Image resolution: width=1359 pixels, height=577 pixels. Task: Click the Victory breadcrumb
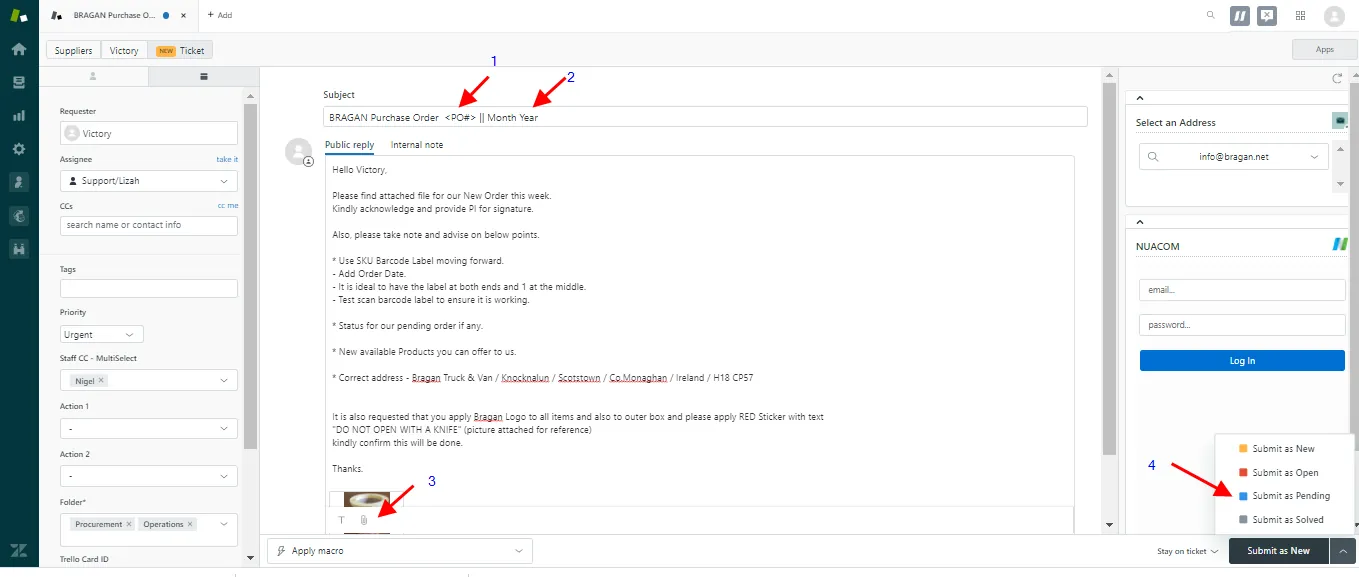pyautogui.click(x=124, y=50)
